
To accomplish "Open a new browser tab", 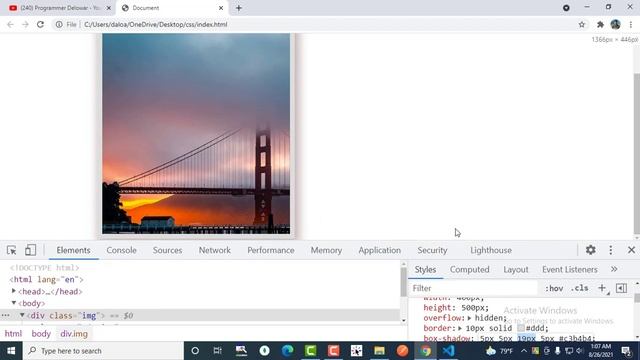I will point(238,8).
